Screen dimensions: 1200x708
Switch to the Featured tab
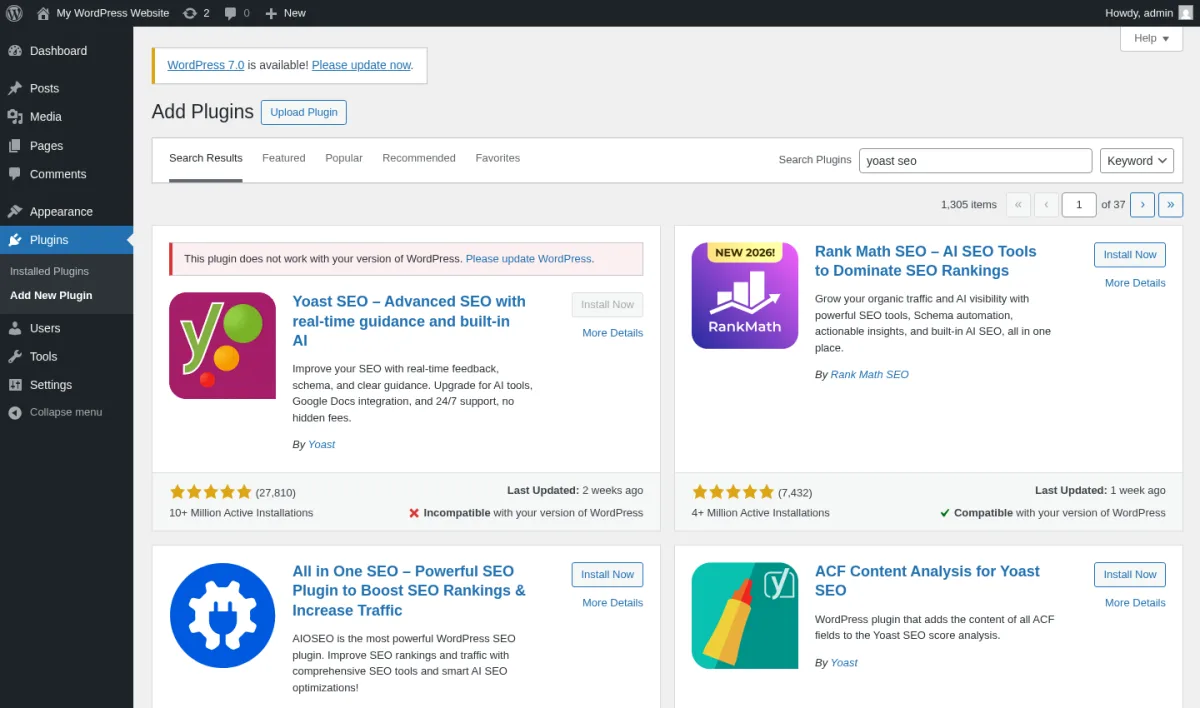point(284,158)
